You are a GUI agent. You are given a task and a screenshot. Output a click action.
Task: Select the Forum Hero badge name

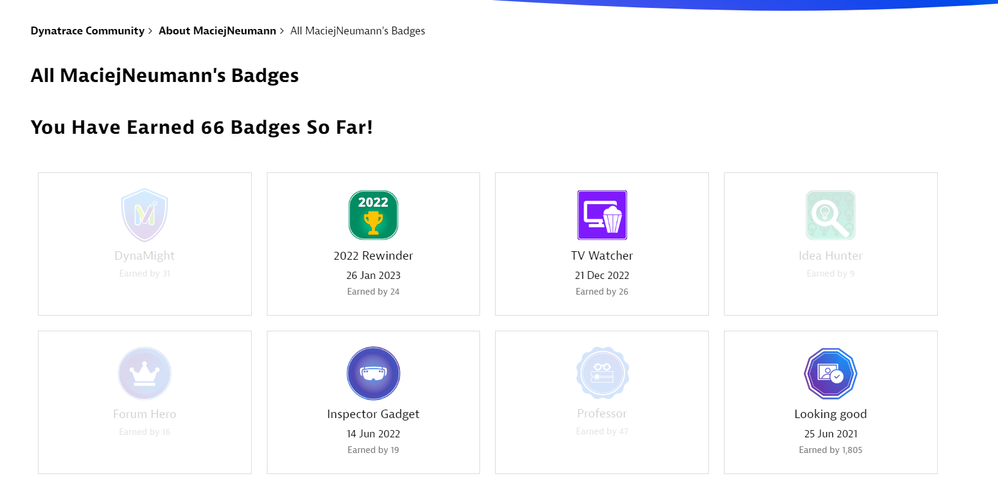point(144,414)
